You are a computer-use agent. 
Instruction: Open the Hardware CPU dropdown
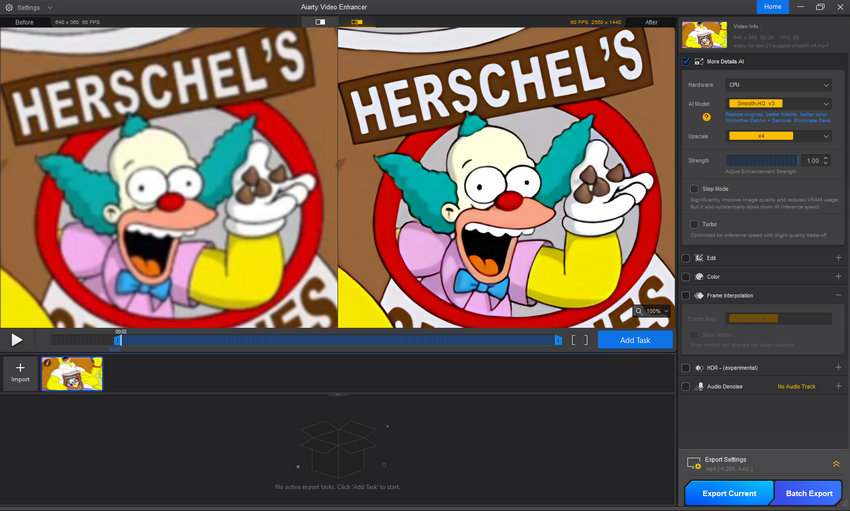(x=778, y=85)
